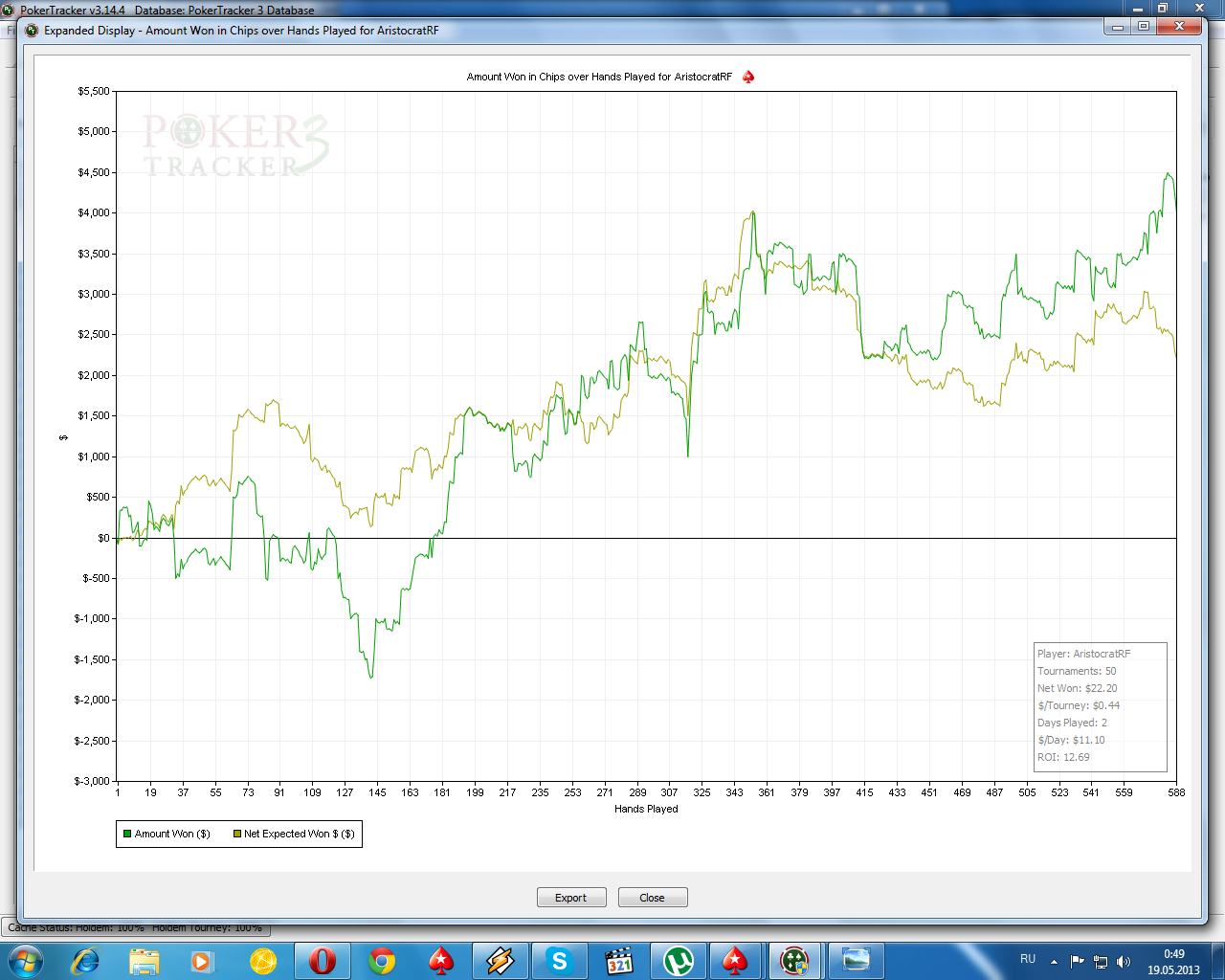
Task: Click the $/Day: $11.10 stat line
Action: (1071, 740)
